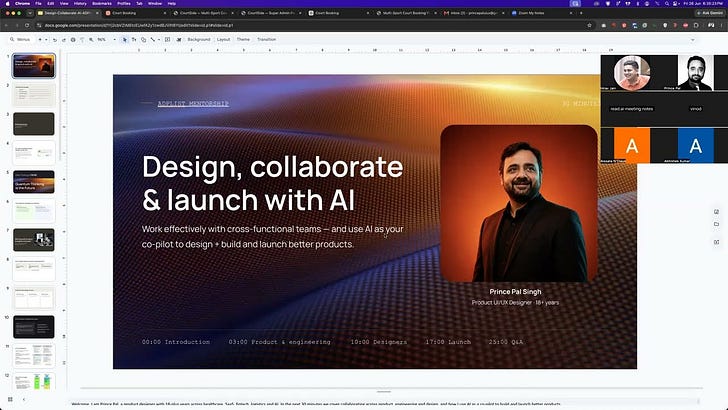Viewport: 728px width, 410px height.
Task: Reload the page with Chrome refresh icon
Action: coord(27,25)
